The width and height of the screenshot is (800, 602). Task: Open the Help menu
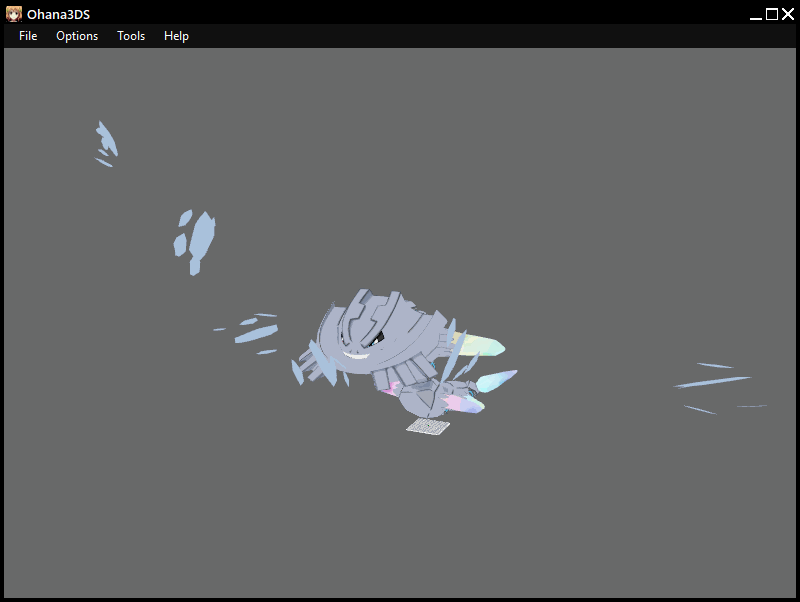[176, 36]
